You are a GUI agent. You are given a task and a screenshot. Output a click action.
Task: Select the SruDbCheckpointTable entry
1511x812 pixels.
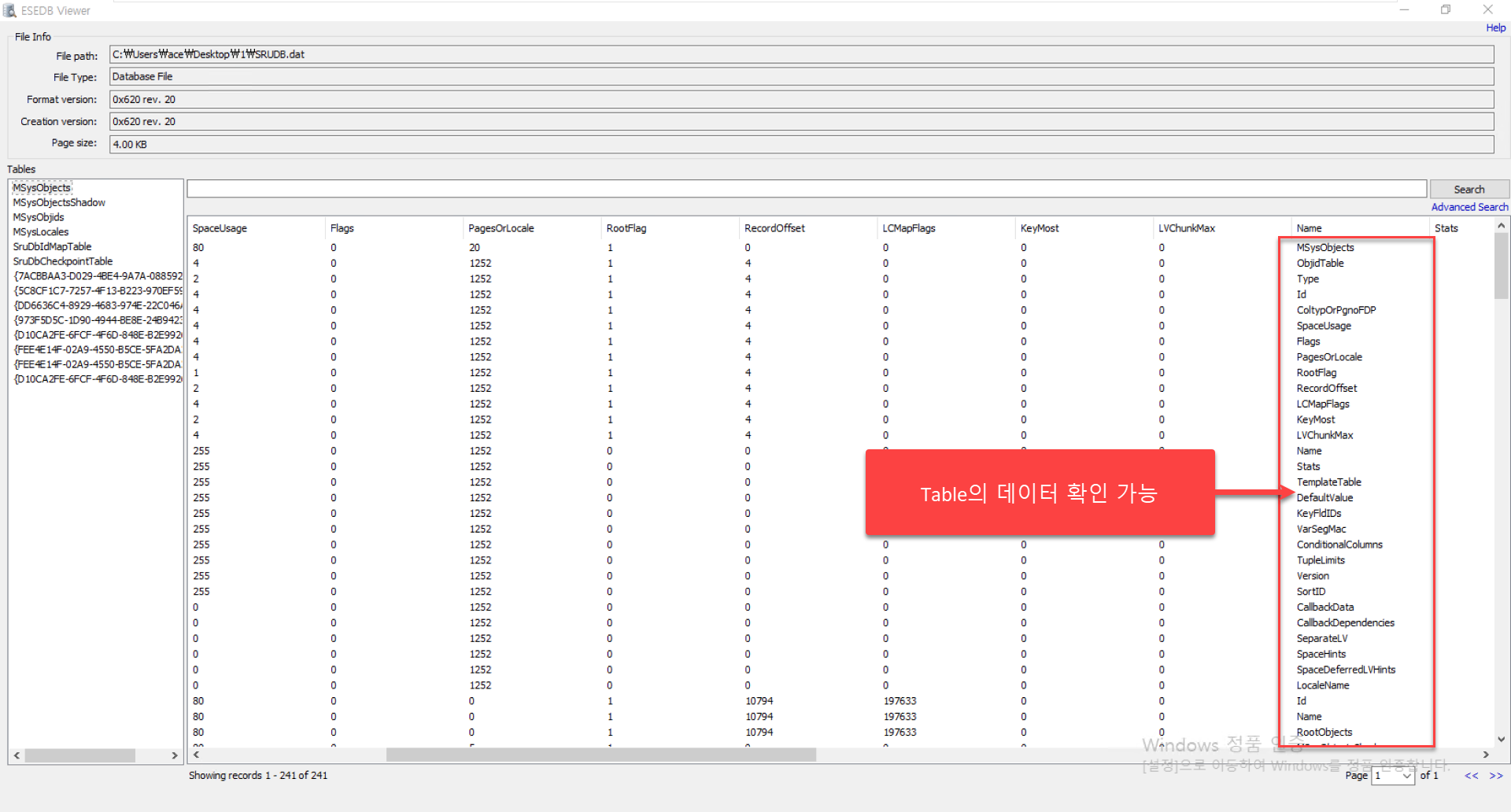[x=63, y=261]
